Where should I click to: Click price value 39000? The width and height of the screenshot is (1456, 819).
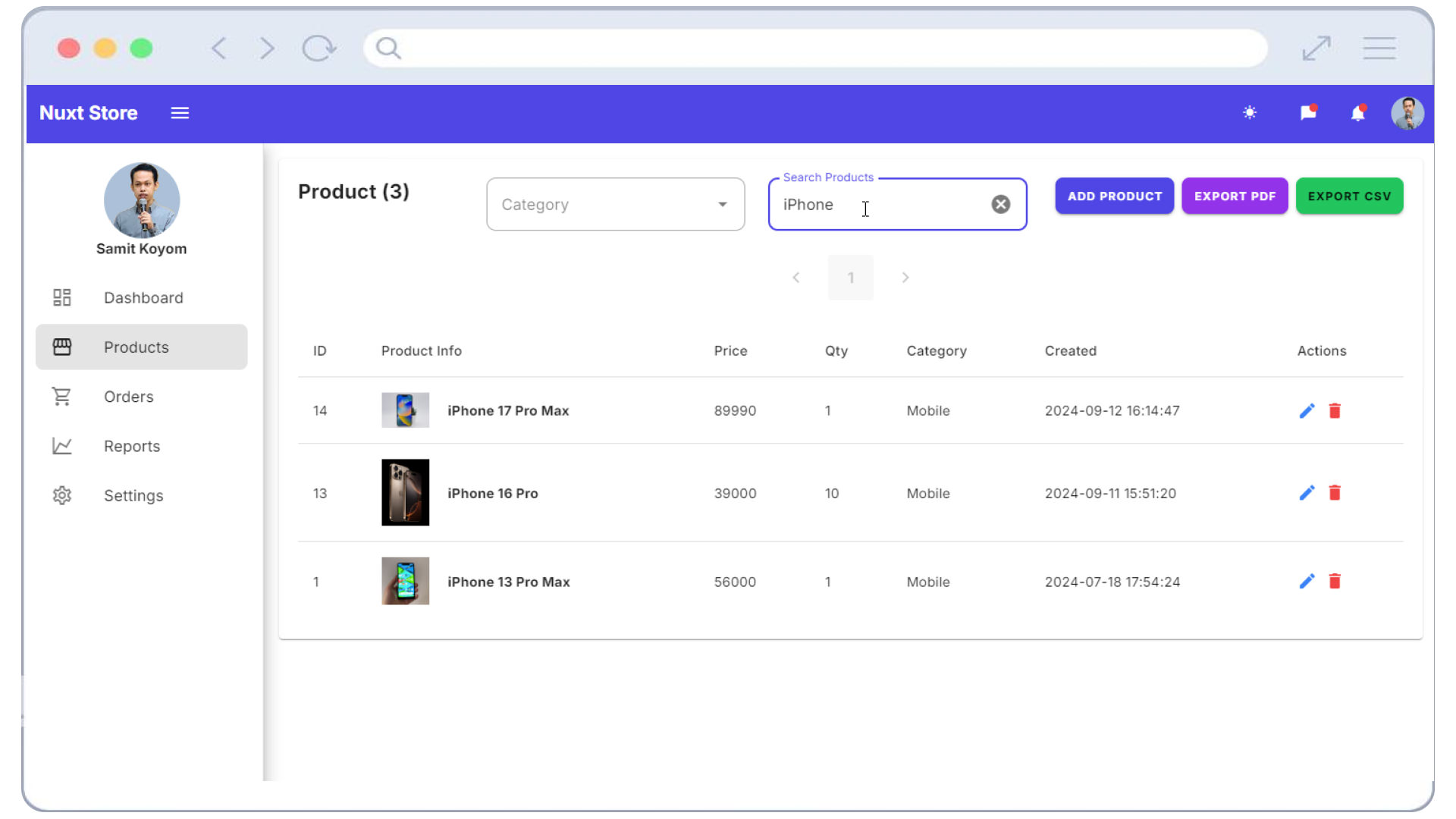[735, 493]
